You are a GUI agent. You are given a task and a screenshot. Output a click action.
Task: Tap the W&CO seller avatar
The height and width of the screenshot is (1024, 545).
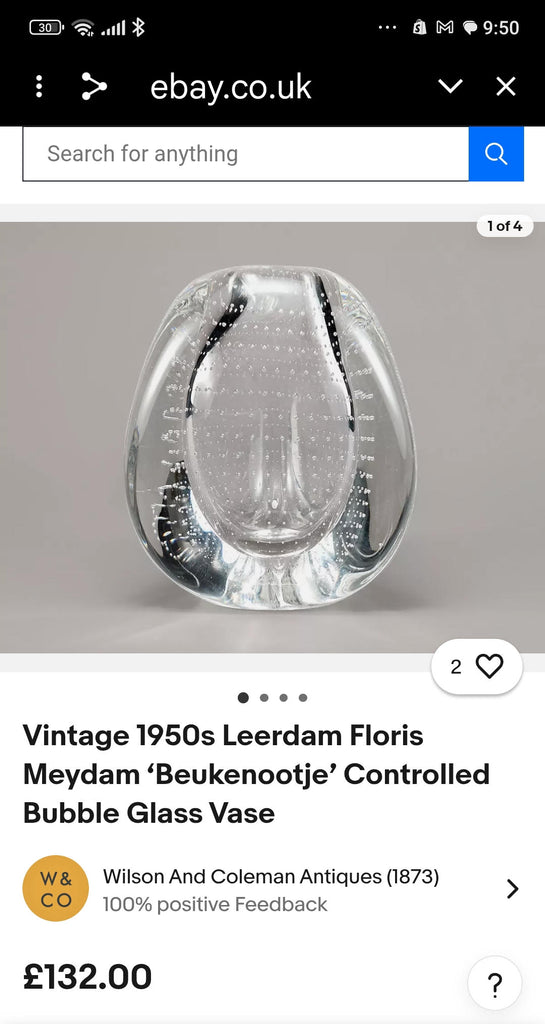pyautogui.click(x=55, y=888)
